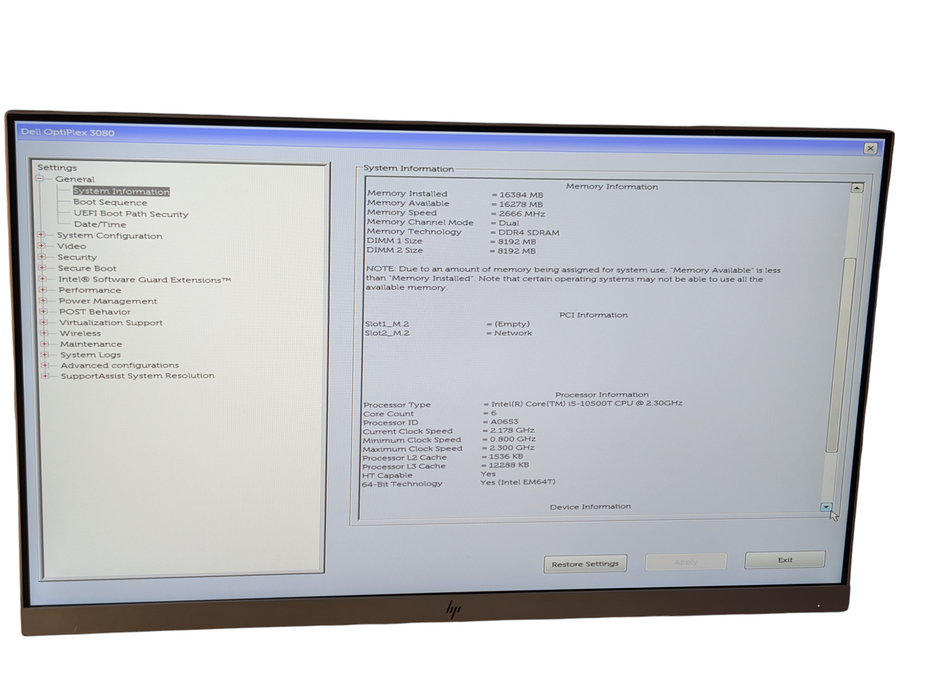The image size is (930, 700).
Task: Select the System Configuration label
Action: (109, 236)
